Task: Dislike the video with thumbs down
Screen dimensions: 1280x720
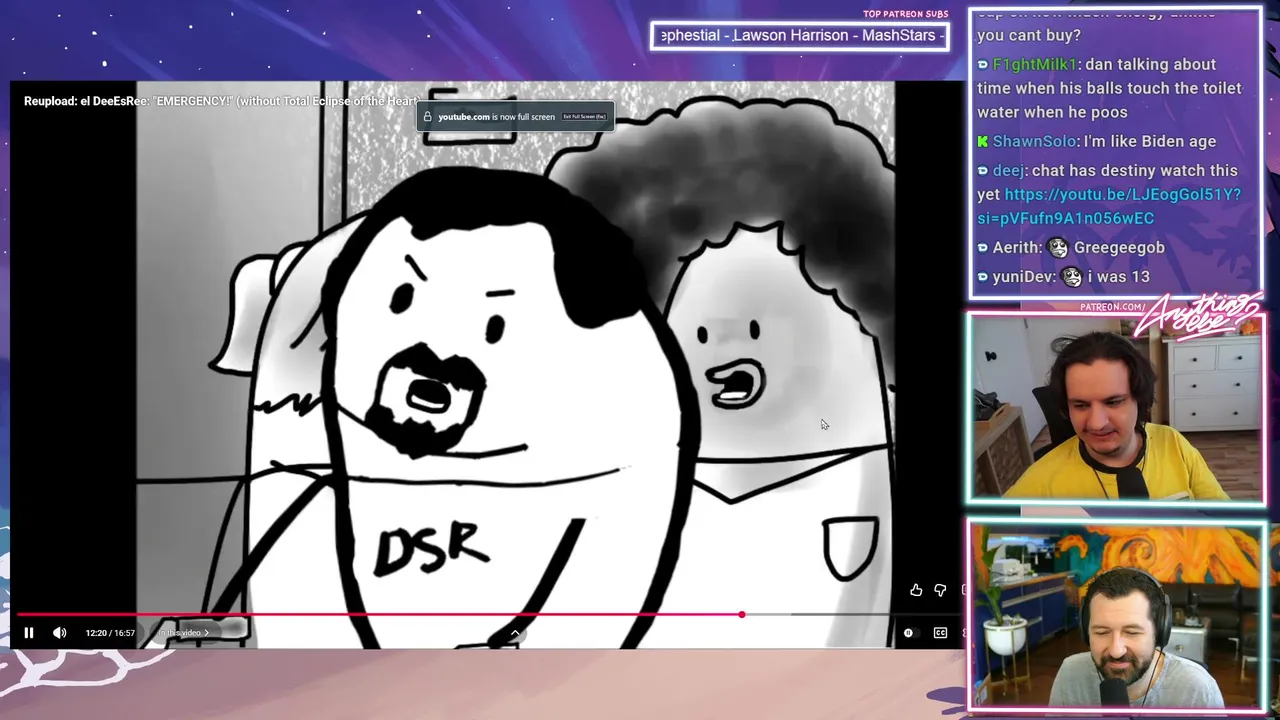Action: tap(940, 591)
